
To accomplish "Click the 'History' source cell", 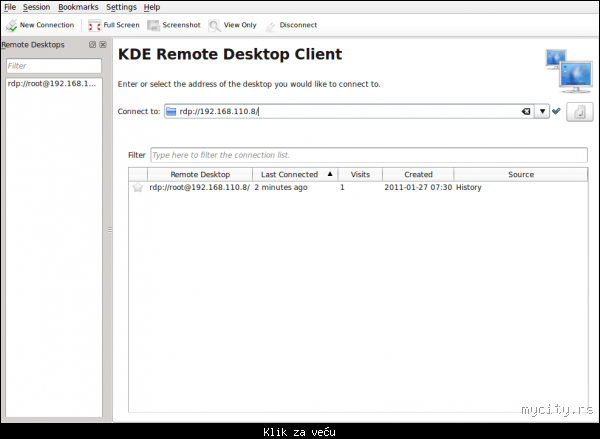I will pyautogui.click(x=468, y=187).
